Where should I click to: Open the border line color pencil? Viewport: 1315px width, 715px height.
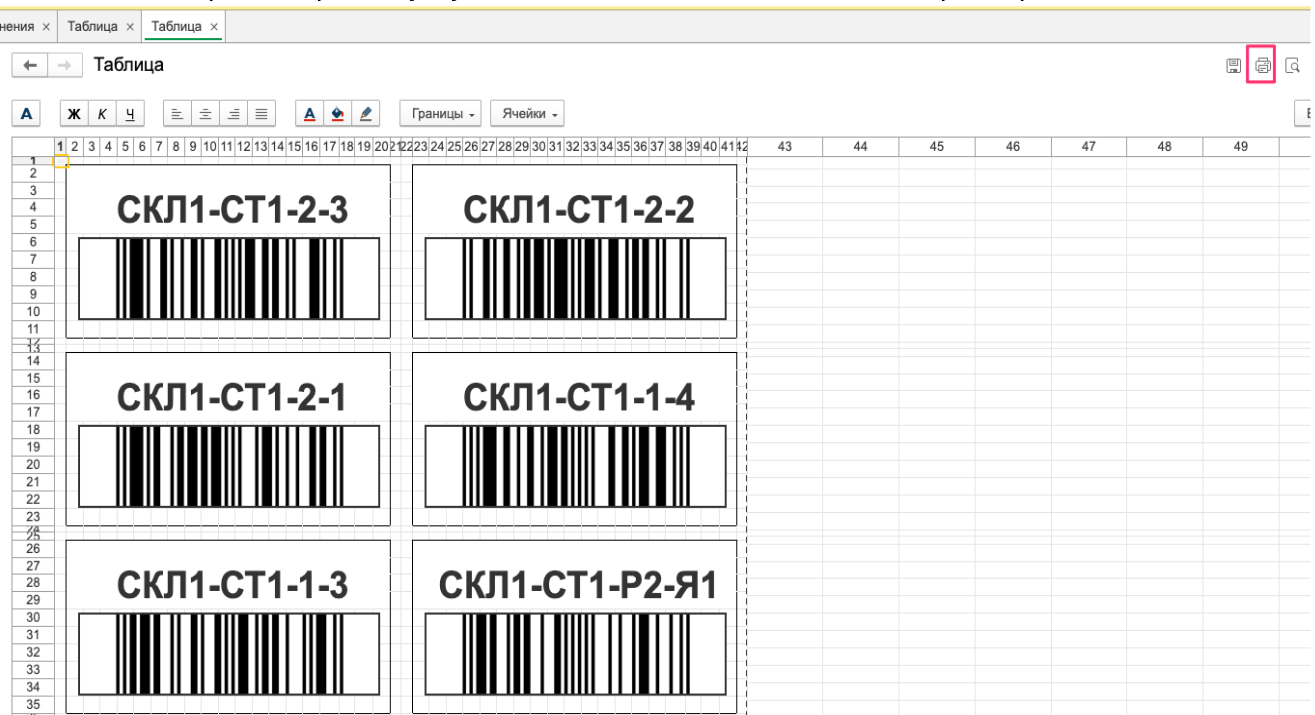coord(366,114)
